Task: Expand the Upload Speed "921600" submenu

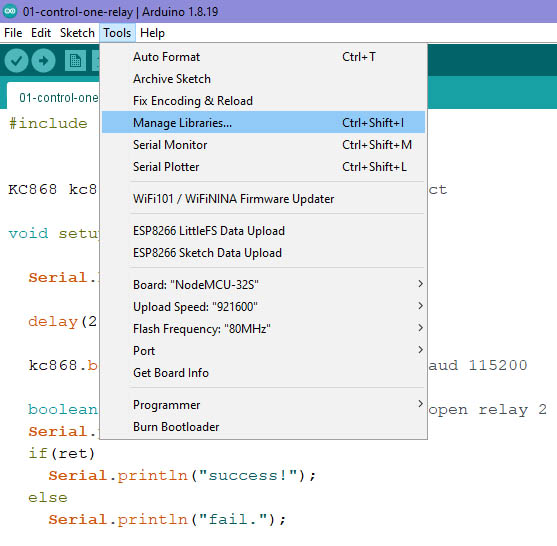Action: (263, 307)
